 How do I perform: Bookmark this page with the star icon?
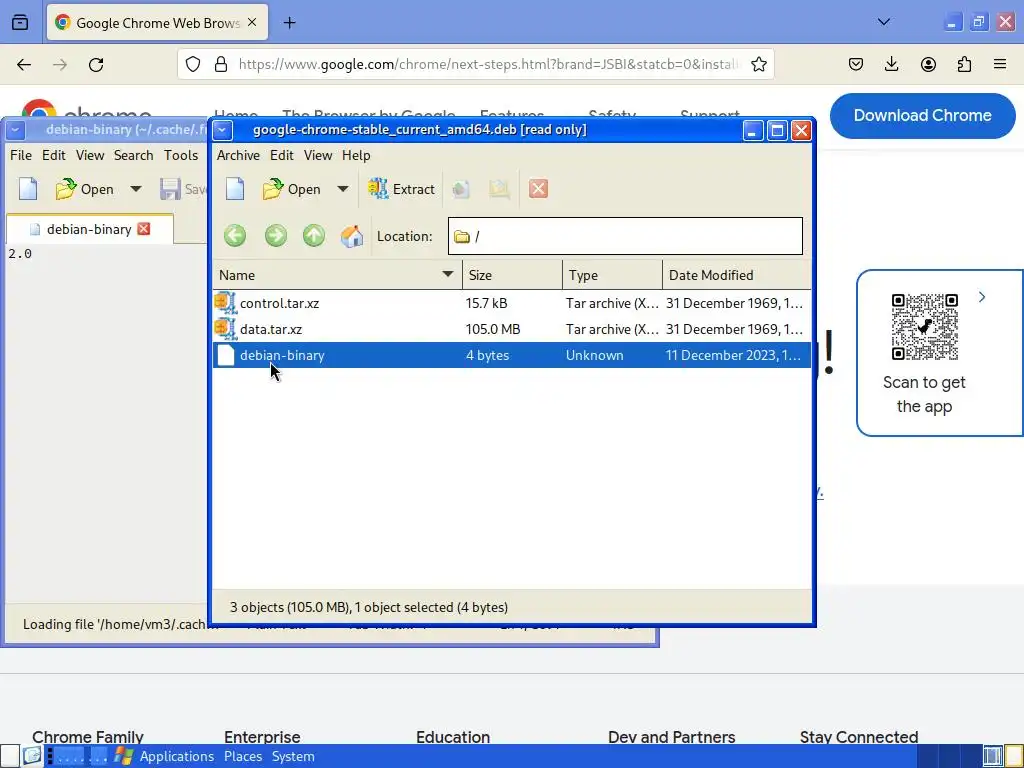(x=758, y=64)
